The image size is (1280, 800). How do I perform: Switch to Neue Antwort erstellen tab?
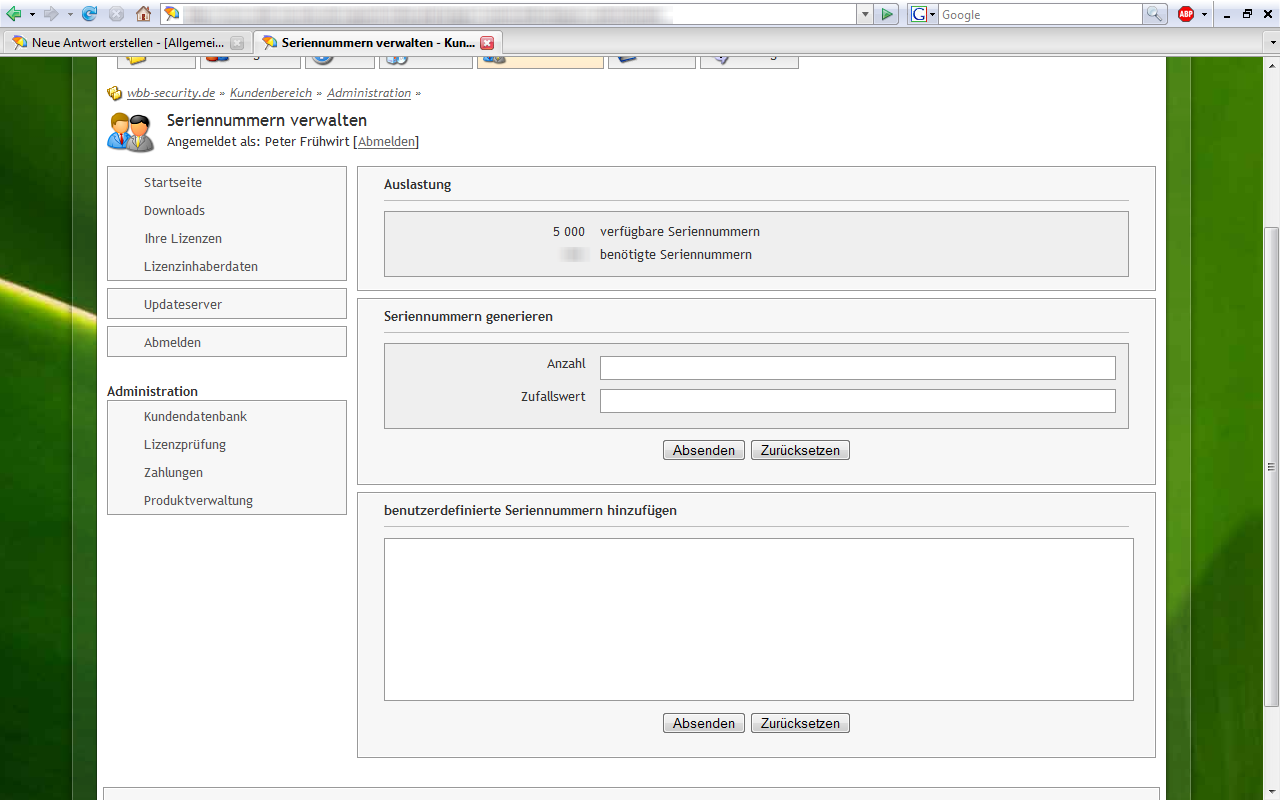[118, 43]
